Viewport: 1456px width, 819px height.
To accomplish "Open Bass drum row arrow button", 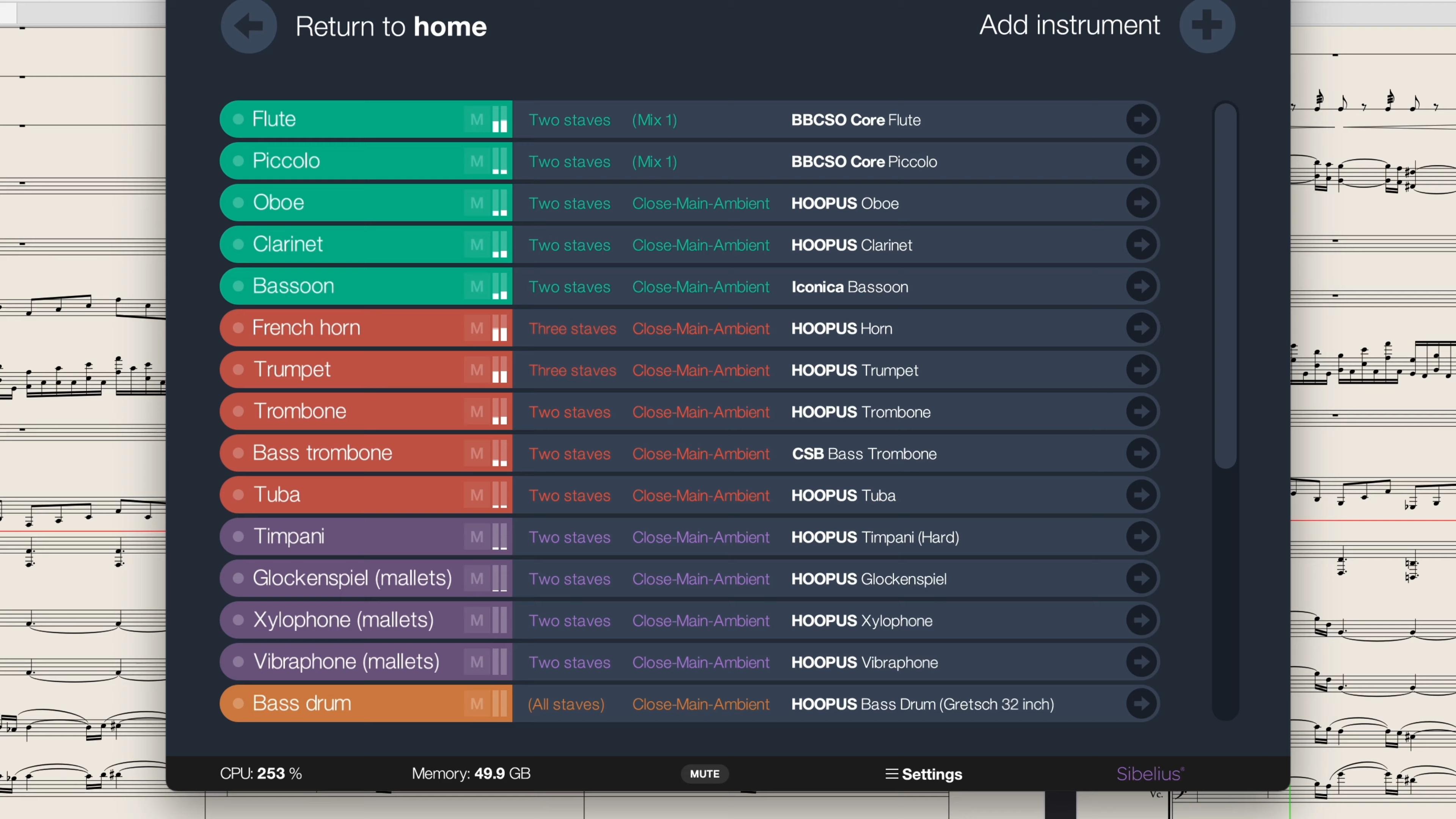I will [x=1141, y=704].
